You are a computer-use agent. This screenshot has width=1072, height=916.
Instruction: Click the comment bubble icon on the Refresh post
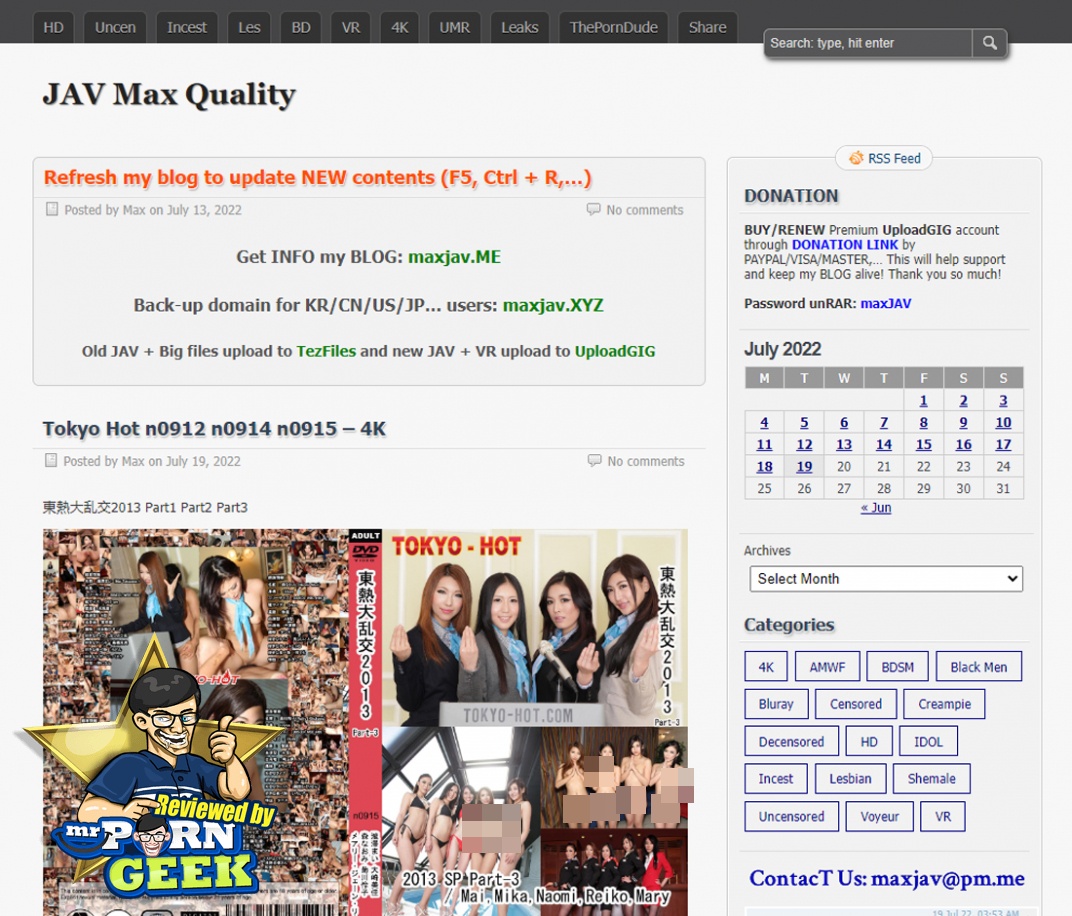[593, 210]
